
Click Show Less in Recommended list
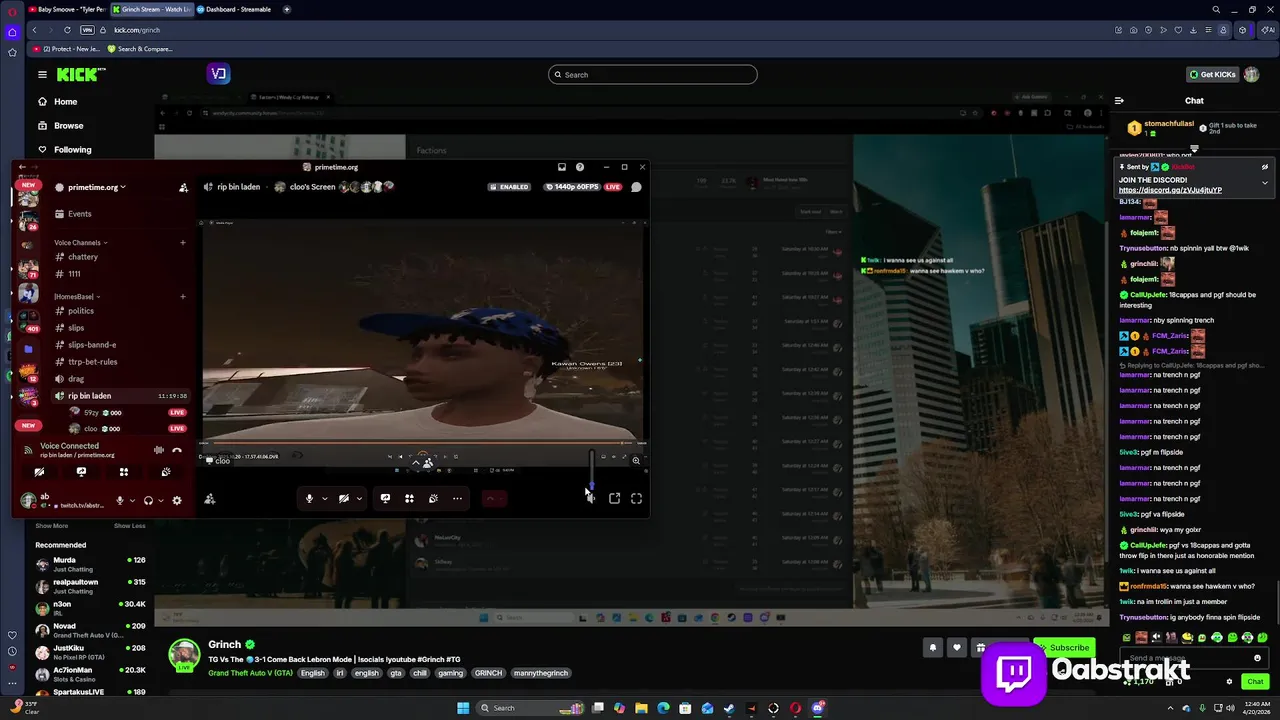tap(129, 526)
